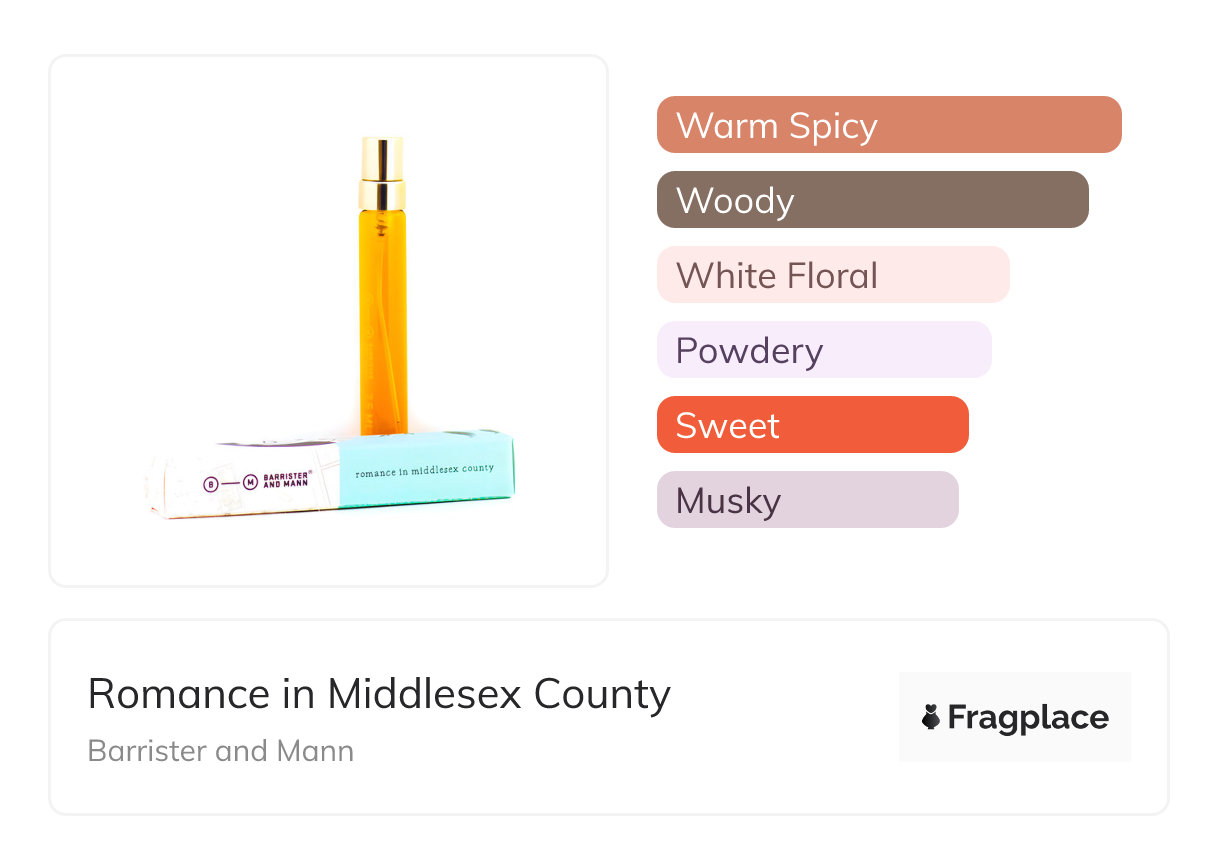Select the Woody accord bar

tap(872, 200)
